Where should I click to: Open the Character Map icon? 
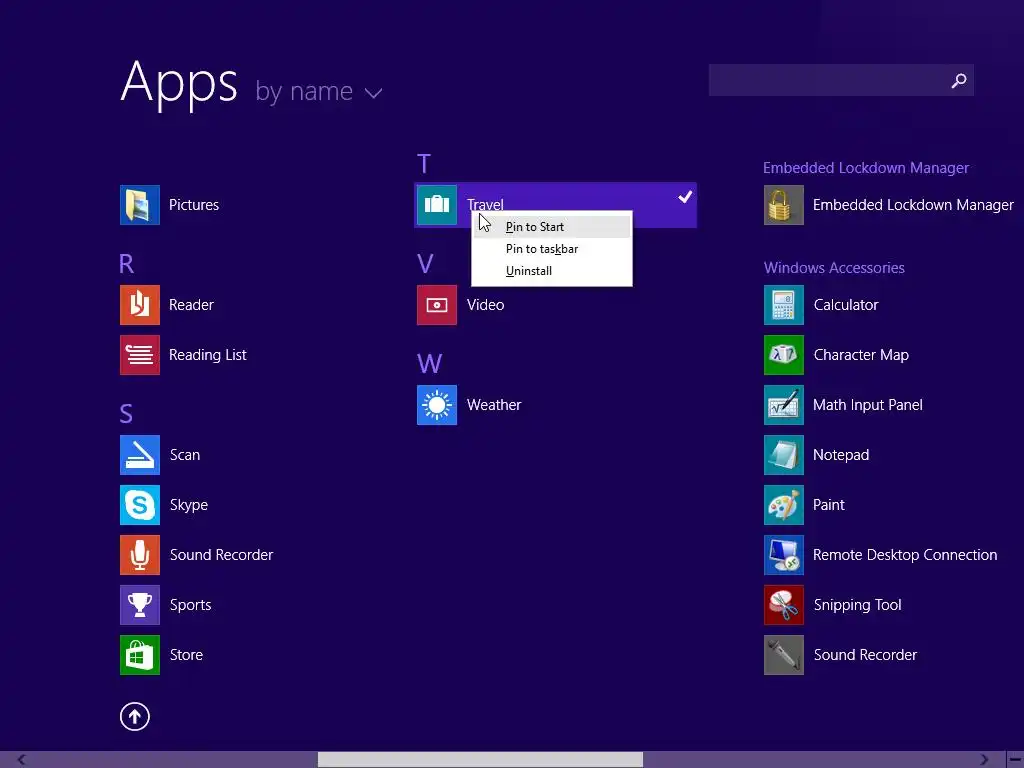(x=784, y=355)
